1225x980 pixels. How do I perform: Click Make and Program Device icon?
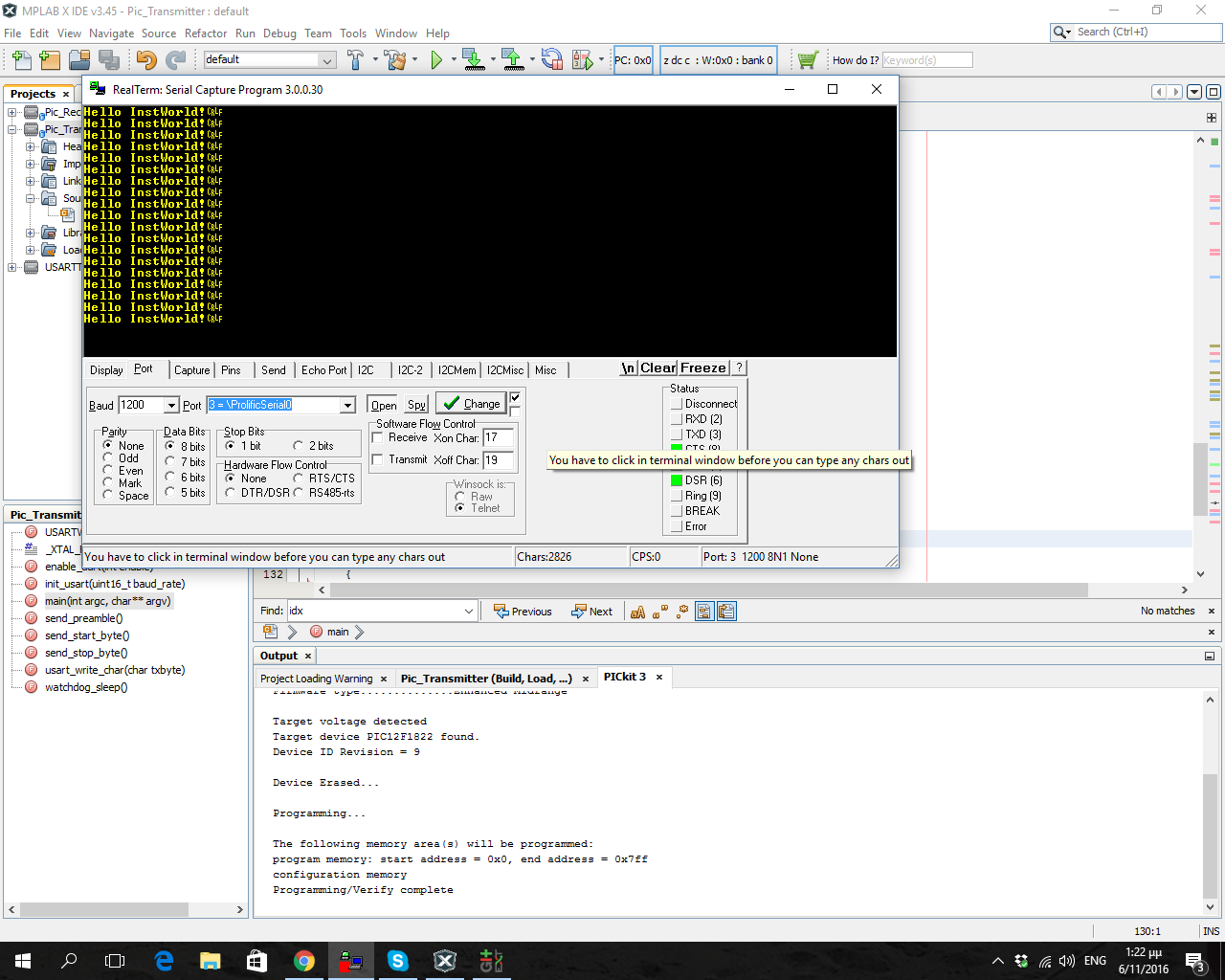pyautogui.click(x=473, y=60)
